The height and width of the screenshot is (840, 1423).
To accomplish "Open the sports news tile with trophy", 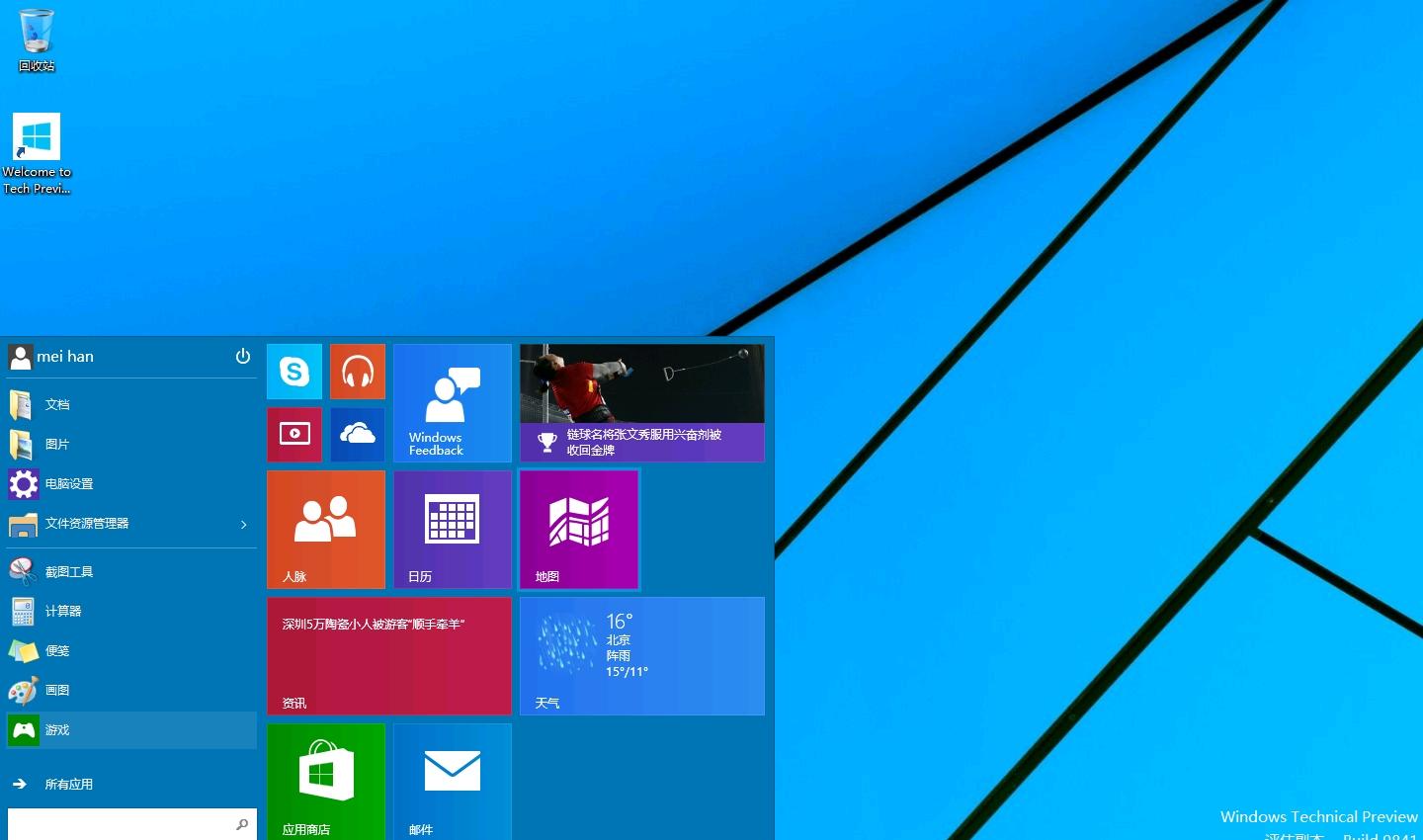I will [642, 403].
